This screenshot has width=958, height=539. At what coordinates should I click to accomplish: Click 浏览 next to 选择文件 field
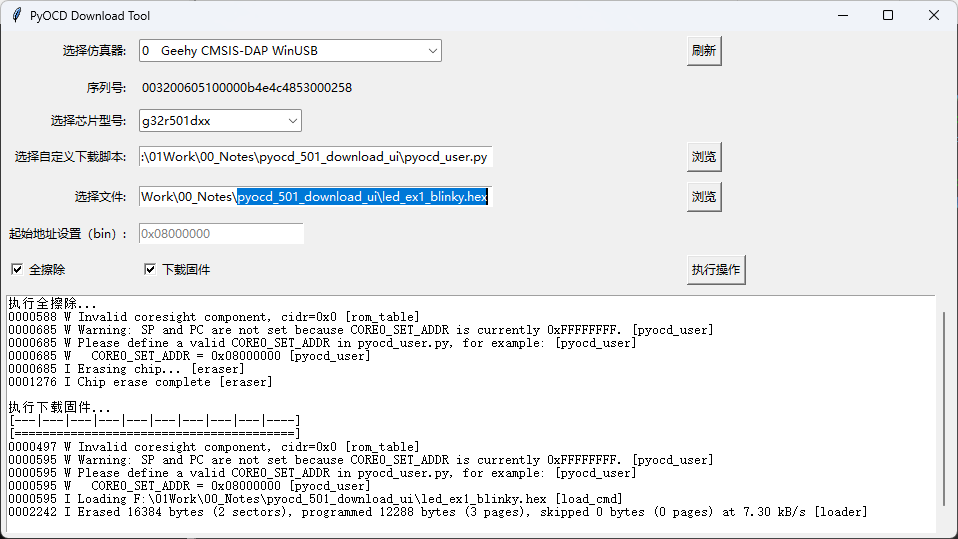coord(704,197)
